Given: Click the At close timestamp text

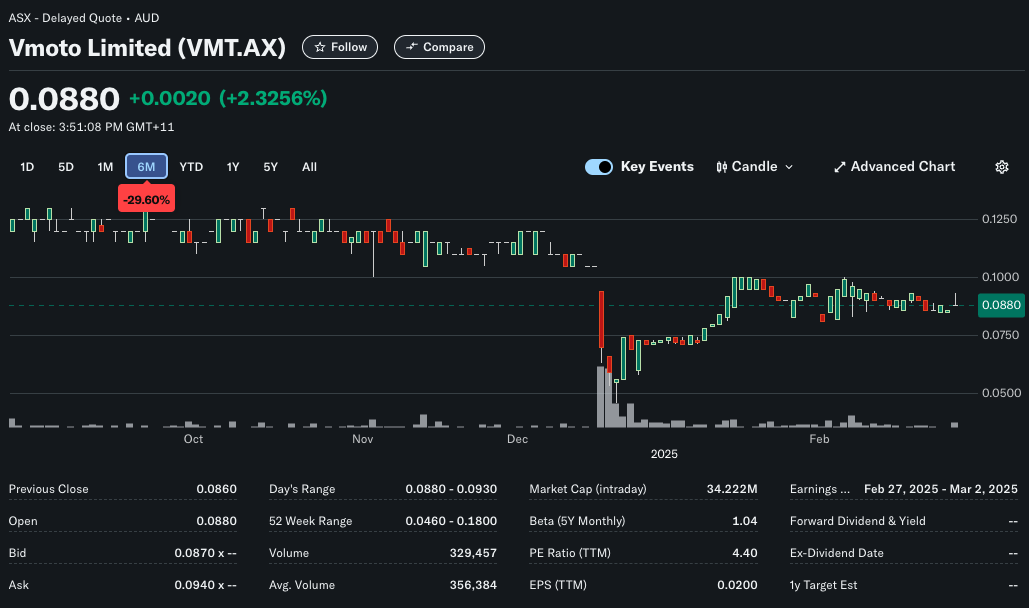Looking at the screenshot, I should [x=91, y=127].
